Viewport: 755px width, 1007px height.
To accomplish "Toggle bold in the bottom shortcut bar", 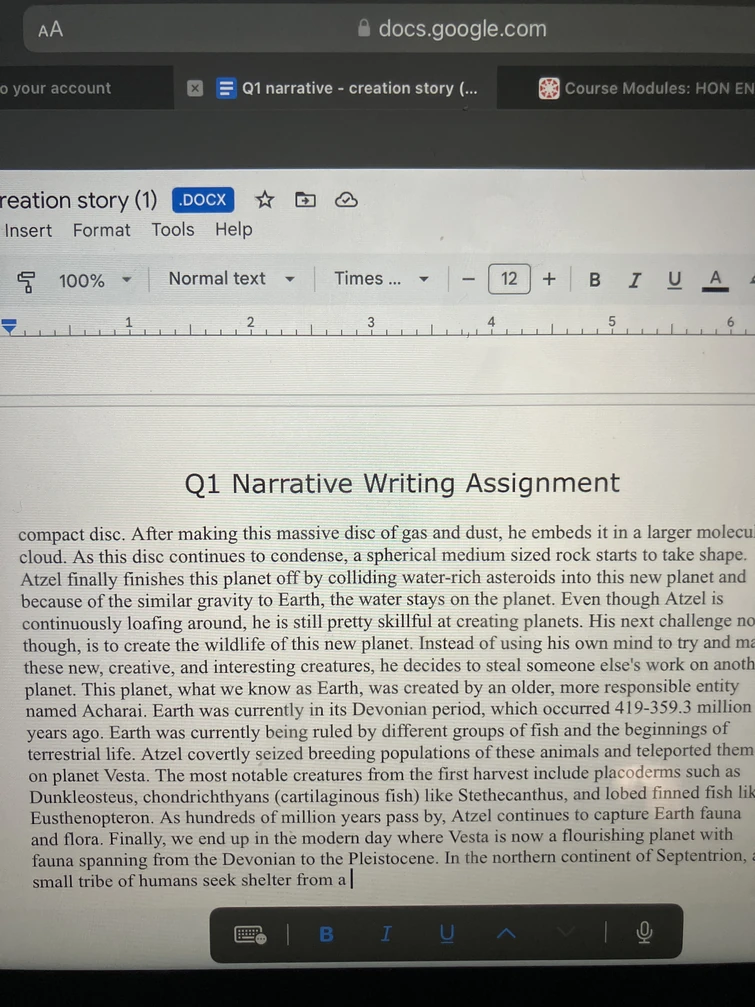I will point(326,934).
